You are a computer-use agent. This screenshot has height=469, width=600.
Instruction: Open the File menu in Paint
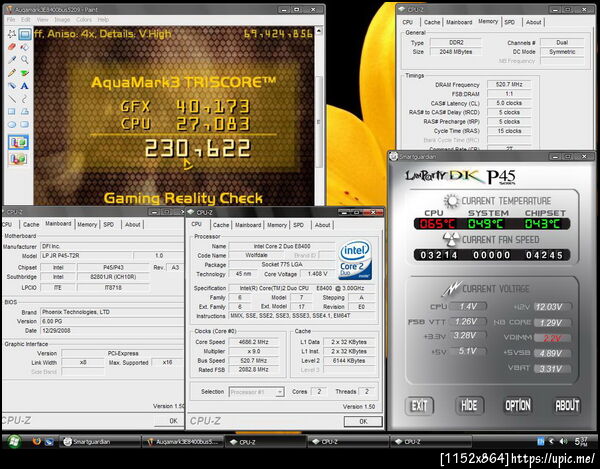(11, 20)
